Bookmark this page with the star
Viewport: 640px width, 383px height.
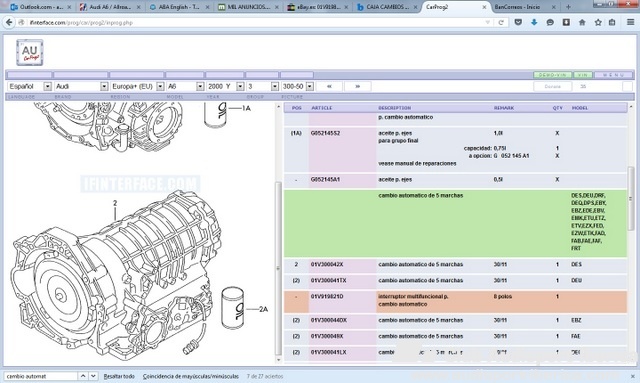click(x=598, y=22)
